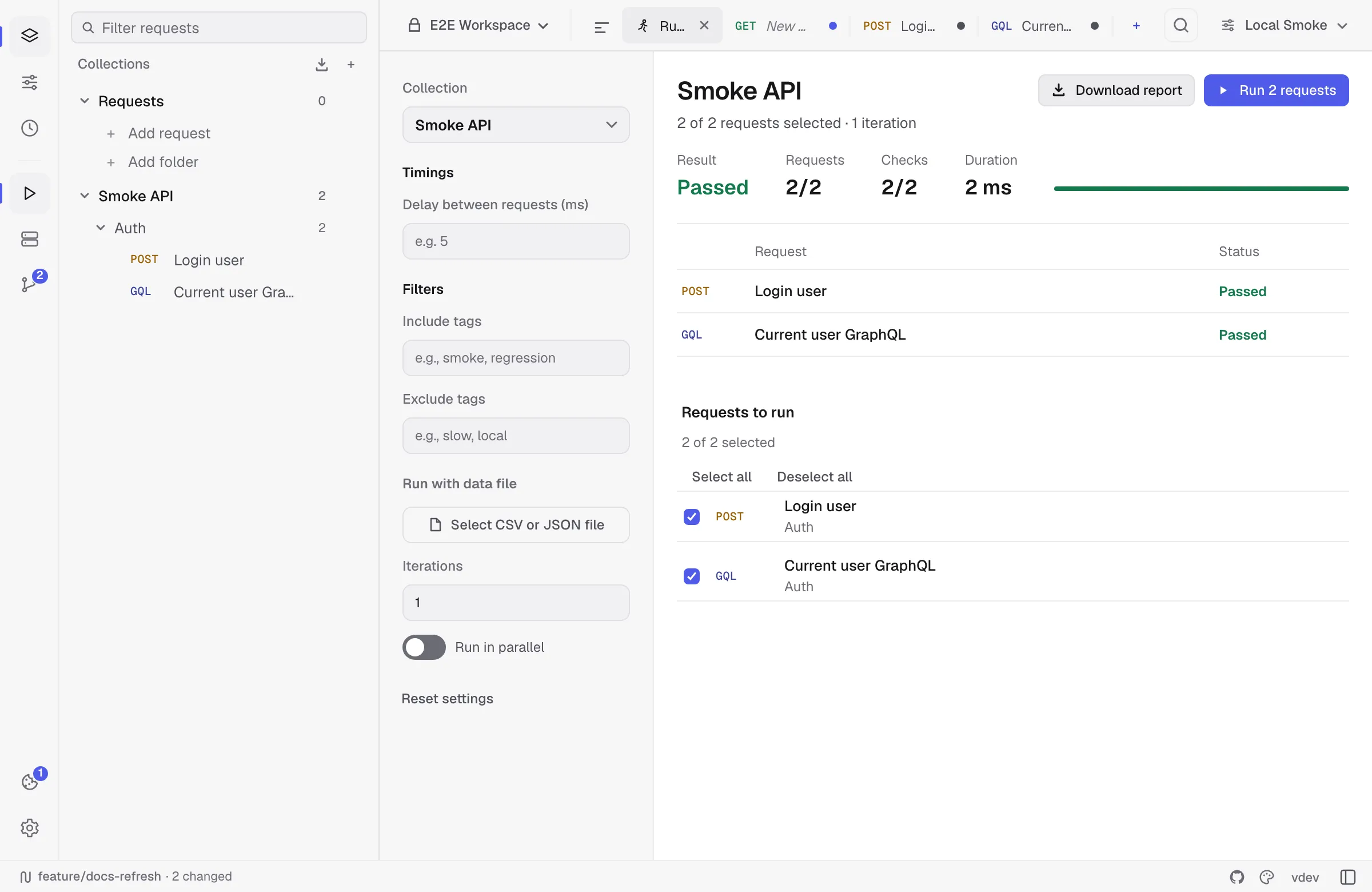Click the Iterations input field

[x=516, y=603]
